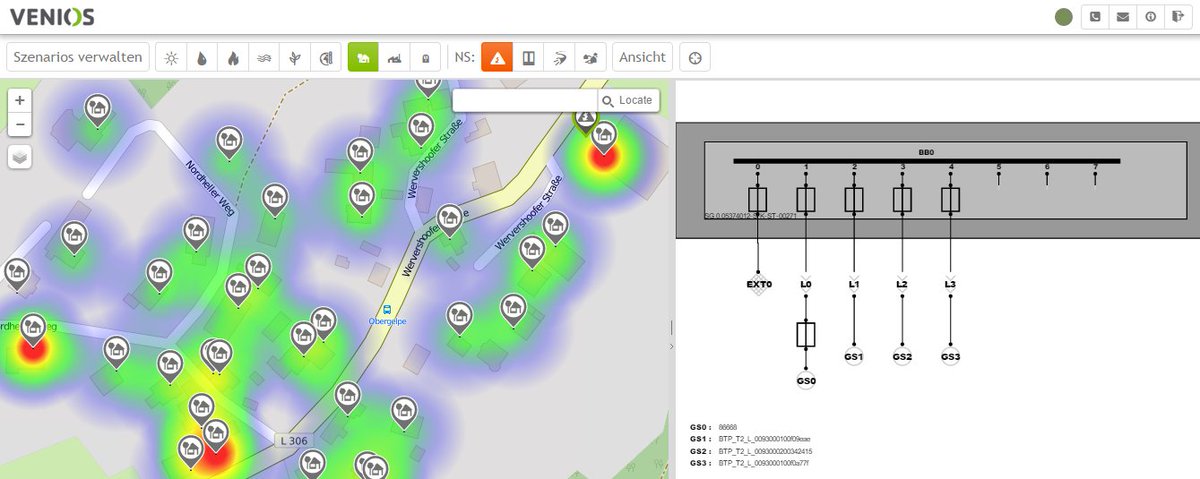This screenshot has height=479, width=1200.
Task: Click the crosshair center-map icon
Action: [696, 57]
